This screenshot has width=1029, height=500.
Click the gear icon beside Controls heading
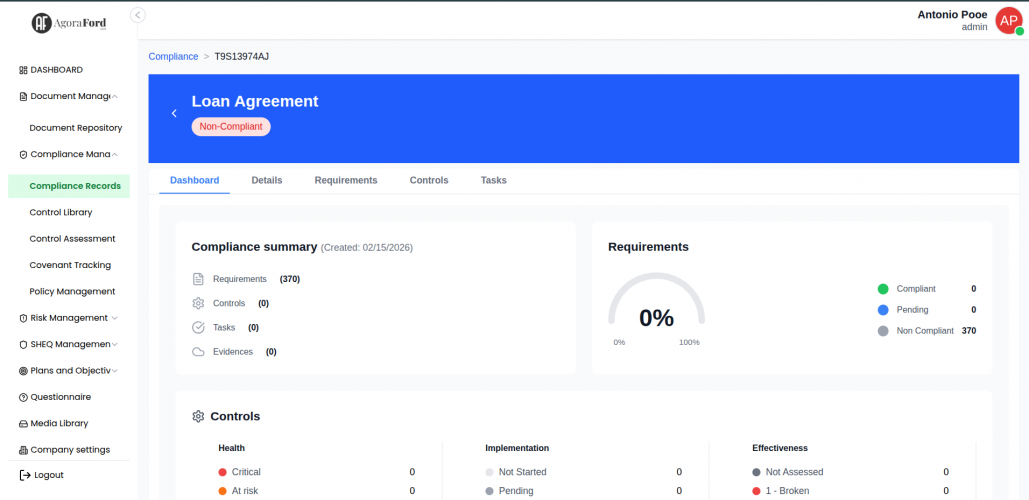pyautogui.click(x=198, y=416)
